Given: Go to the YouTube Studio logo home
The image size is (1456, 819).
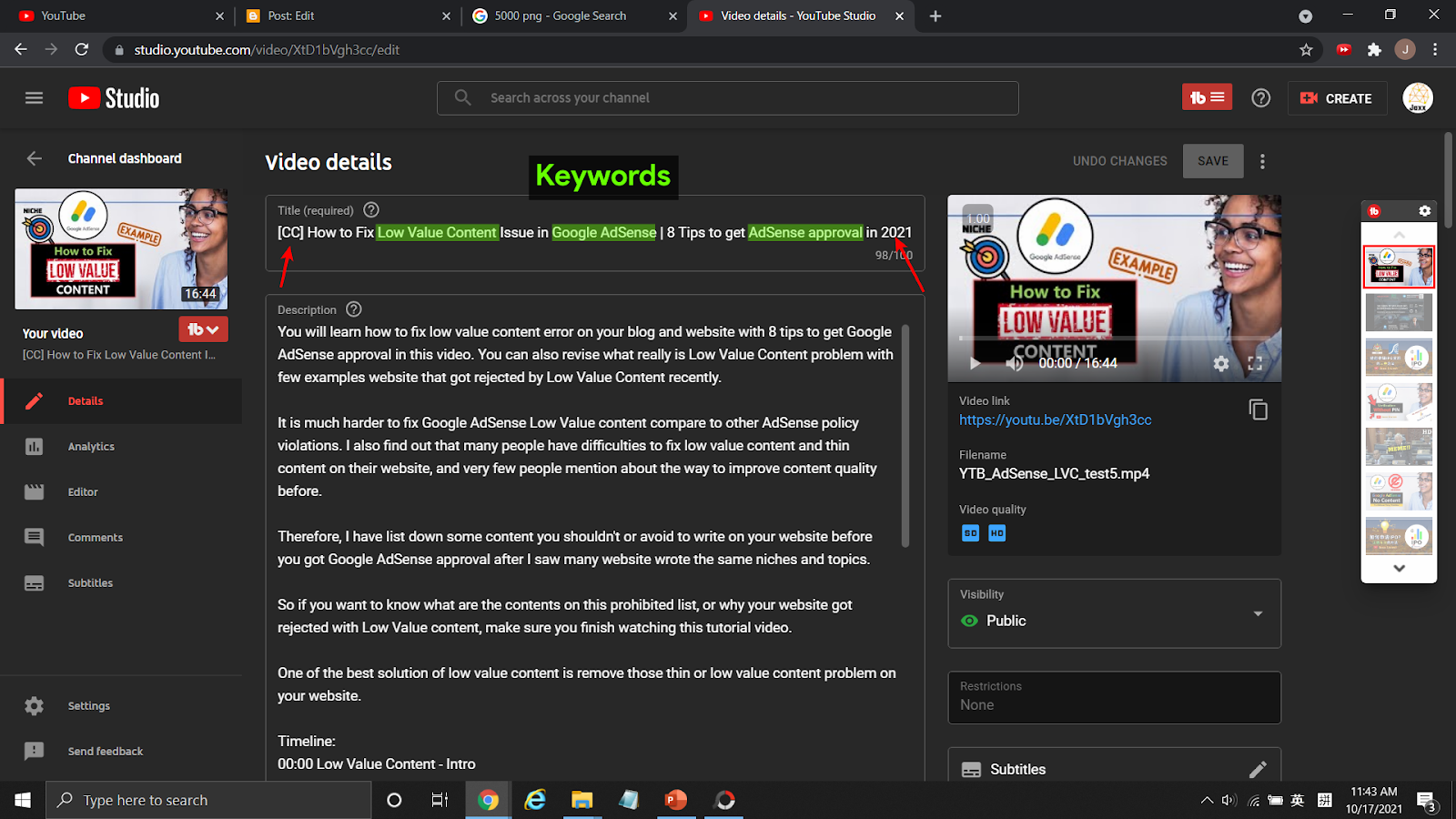Looking at the screenshot, I should 114,98.
